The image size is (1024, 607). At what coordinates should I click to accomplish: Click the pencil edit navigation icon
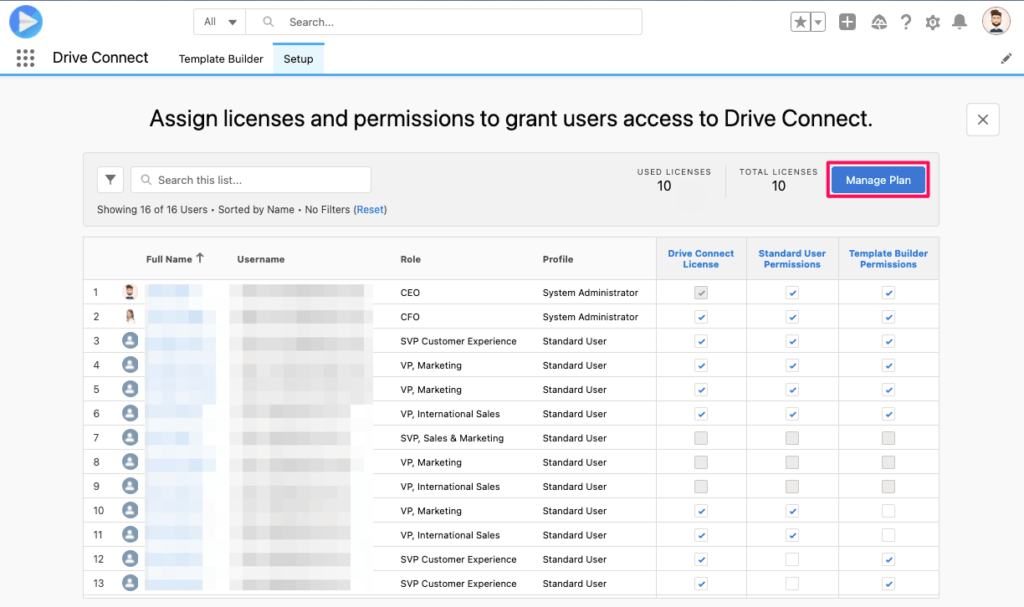click(1006, 59)
